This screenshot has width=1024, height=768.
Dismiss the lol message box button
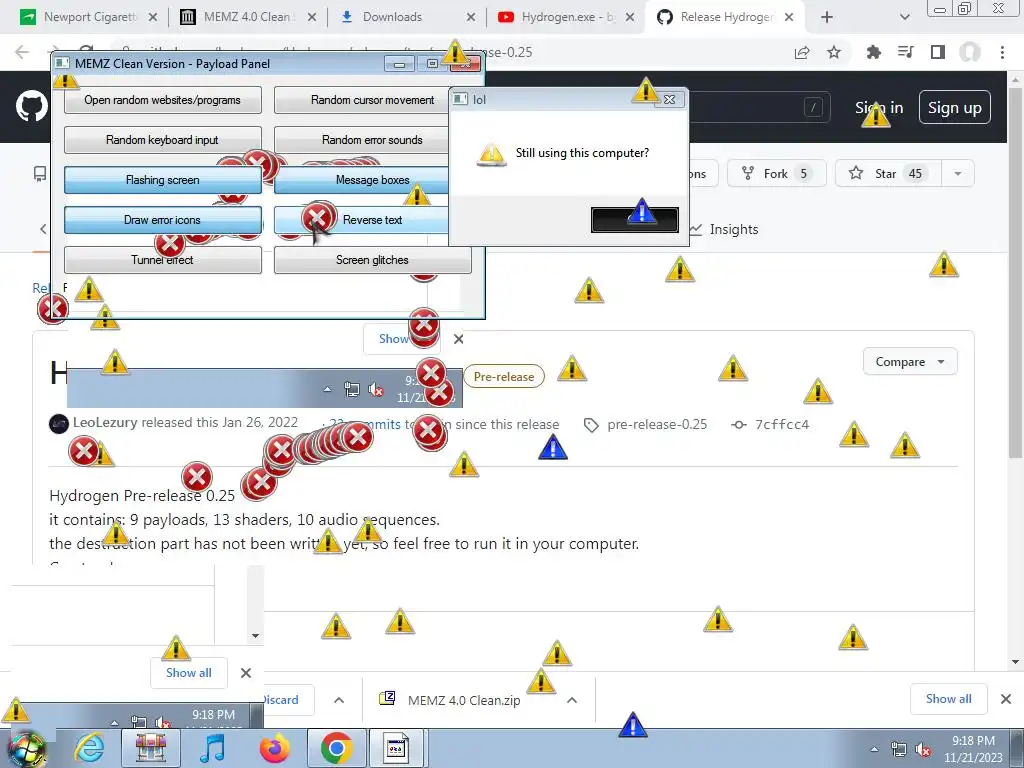pyautogui.click(x=635, y=220)
